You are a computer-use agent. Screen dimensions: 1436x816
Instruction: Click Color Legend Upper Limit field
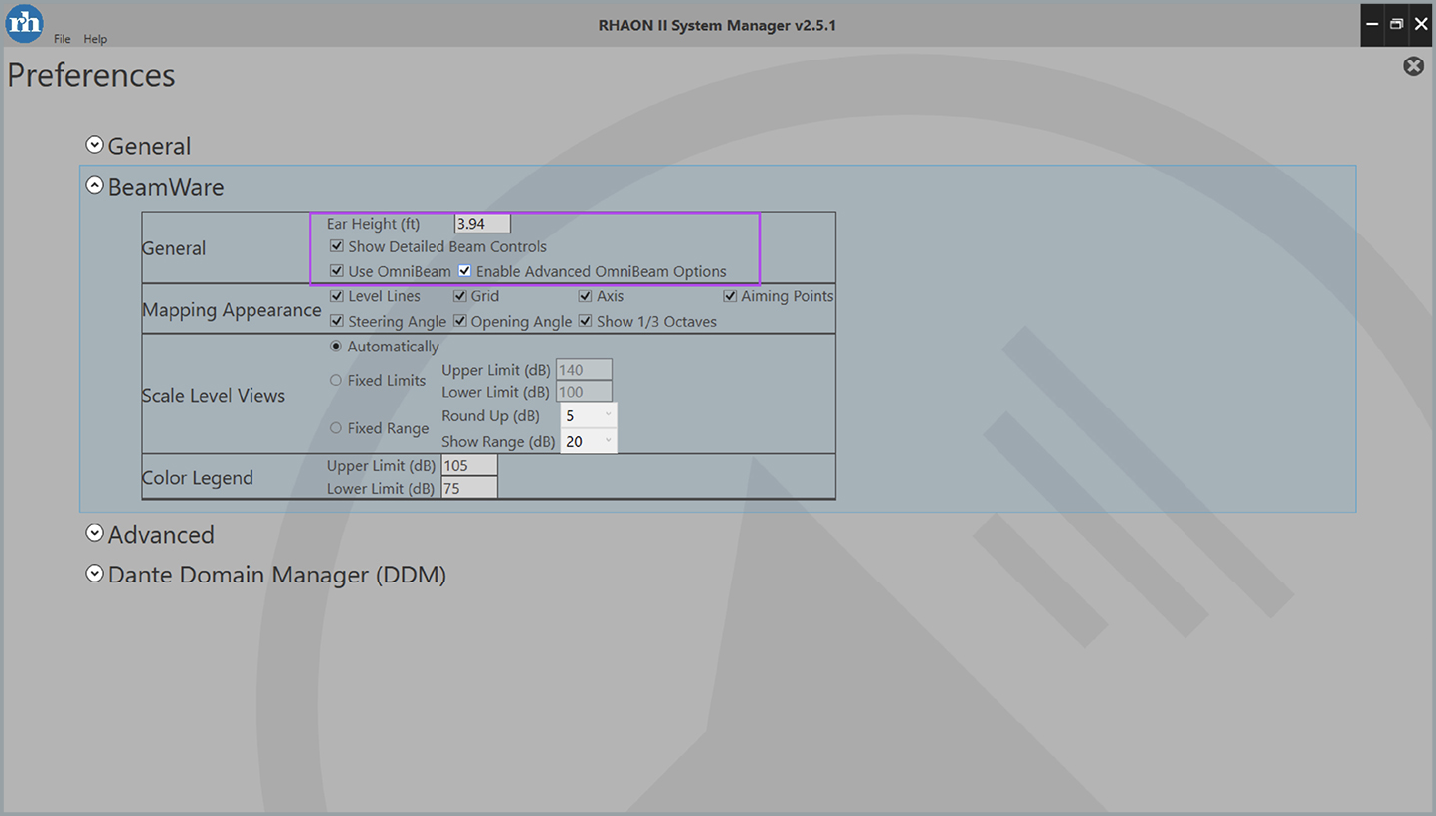click(468, 466)
